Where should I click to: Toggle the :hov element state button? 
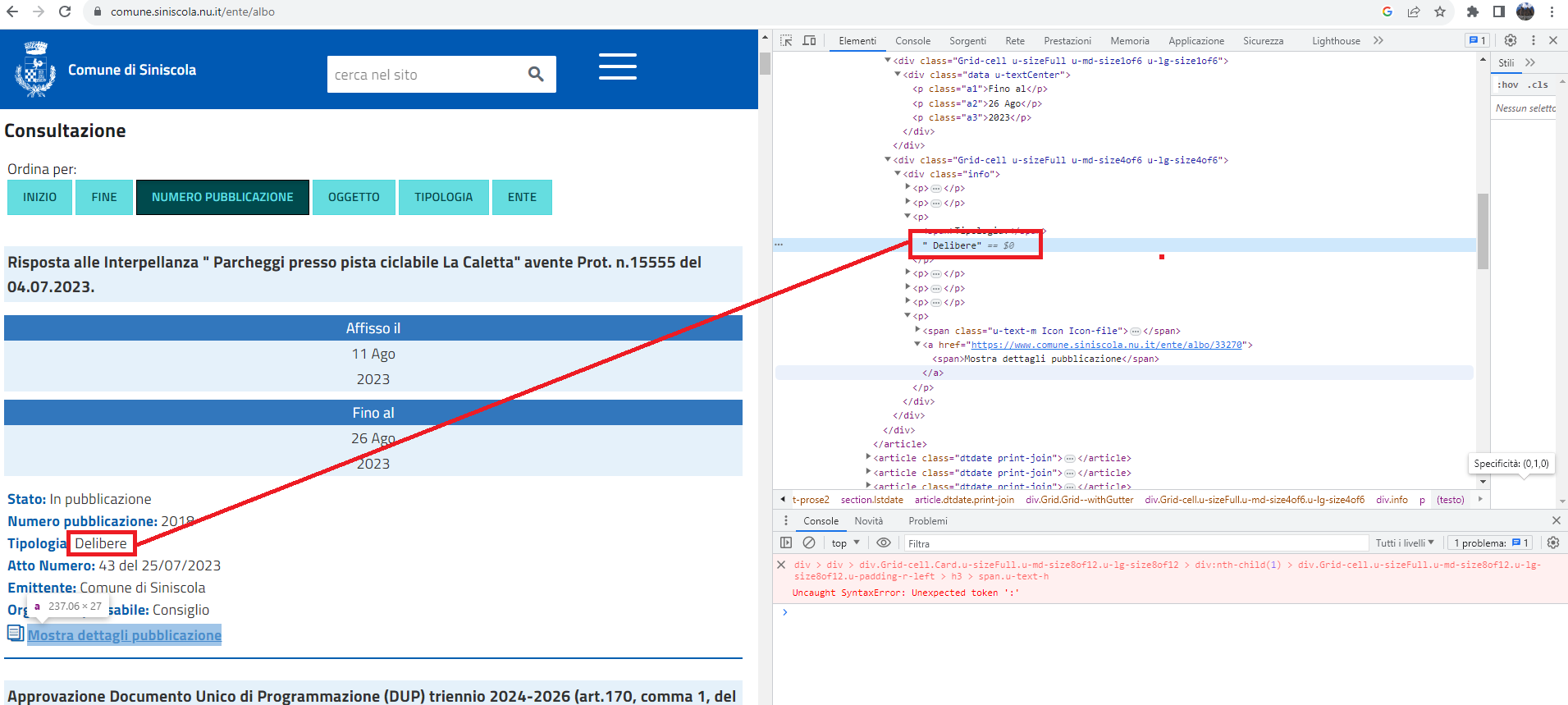pos(1507,85)
